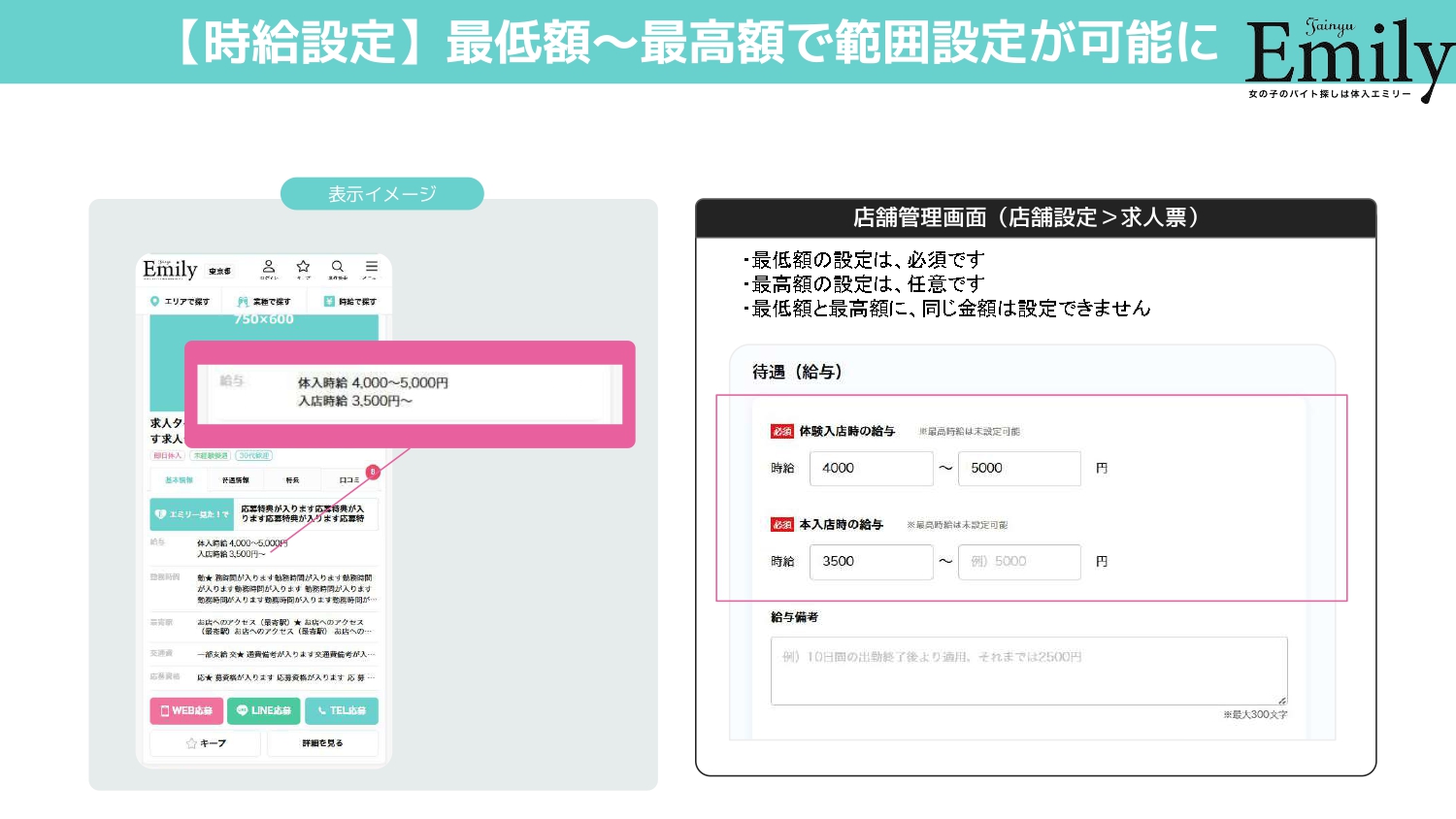Switch to the 特長 tab
The height and width of the screenshot is (819, 1456).
[x=292, y=480]
